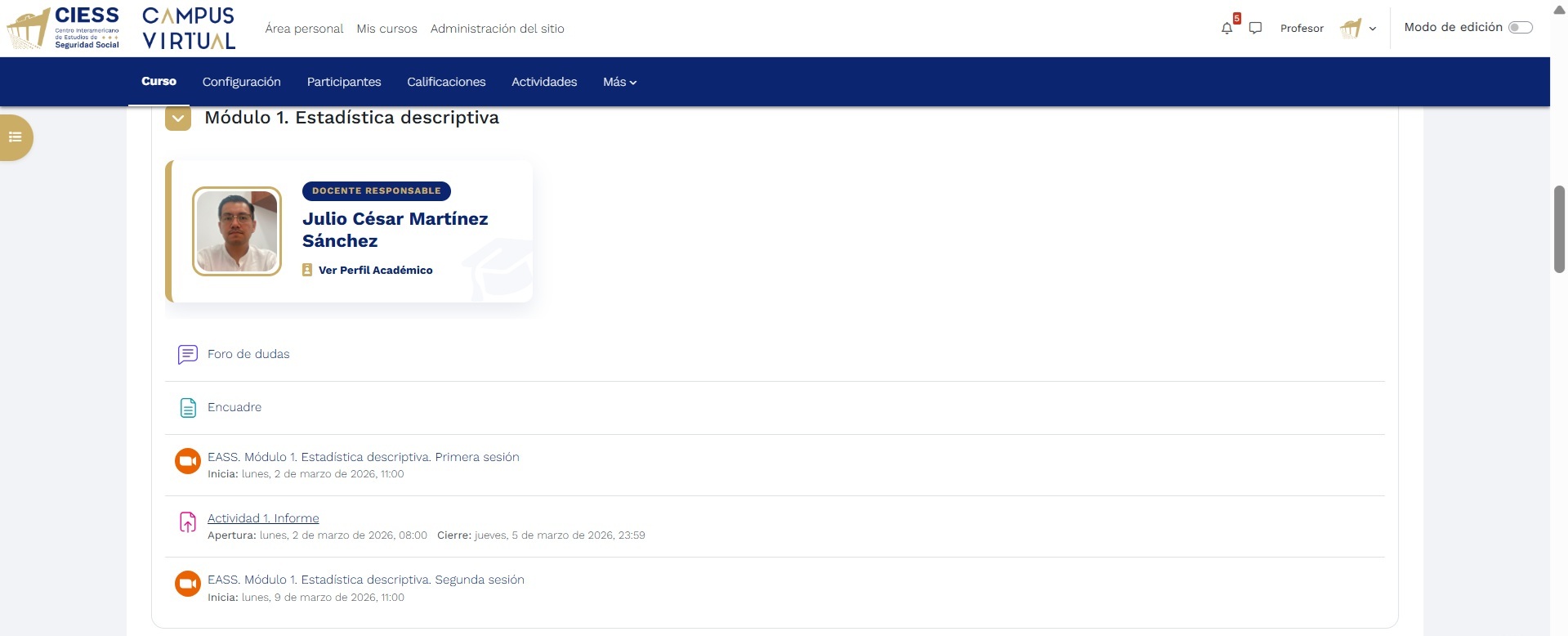Toggle Modo de edición switch on
1568x636 pixels.
(1520, 28)
